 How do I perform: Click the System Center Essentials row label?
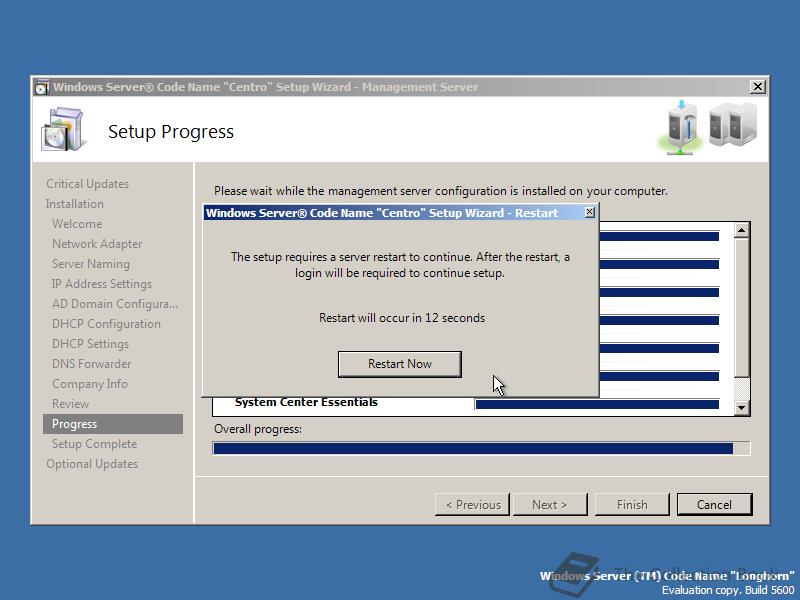point(306,402)
